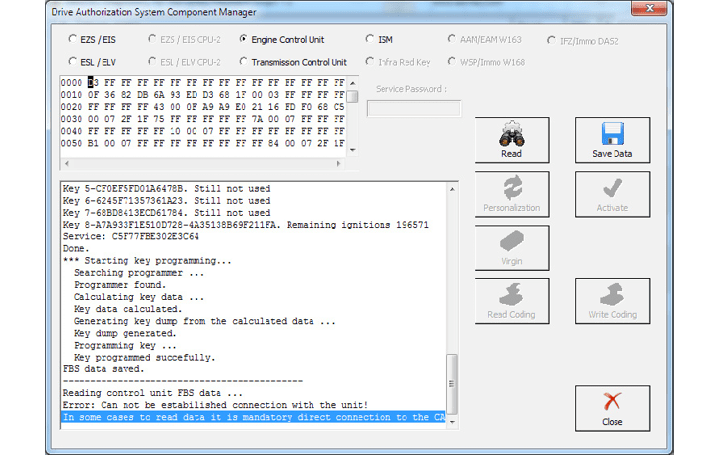Click log panel scroll up arrow

click(452, 188)
